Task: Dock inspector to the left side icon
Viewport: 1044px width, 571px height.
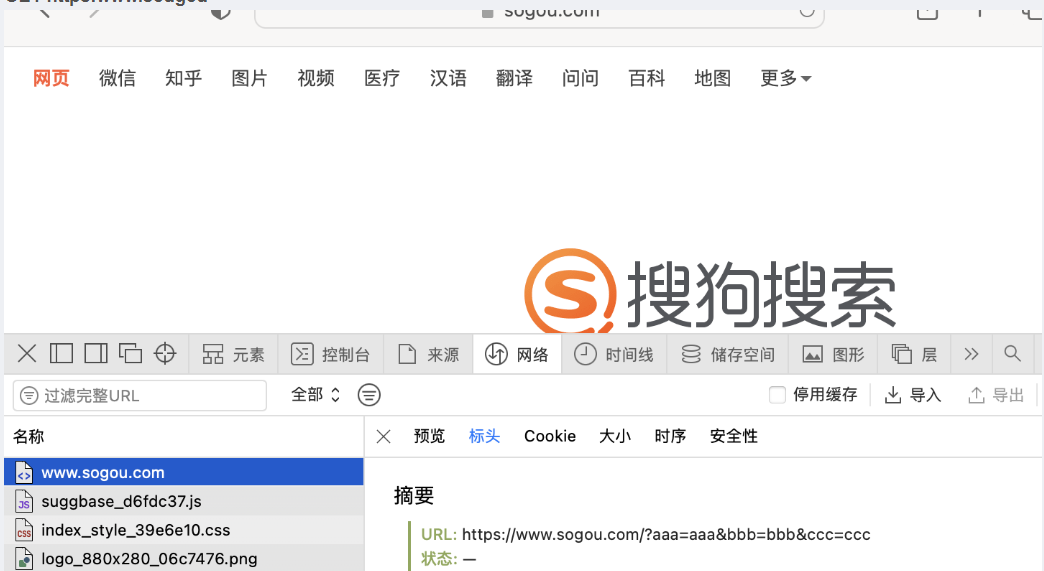Action: [61, 353]
